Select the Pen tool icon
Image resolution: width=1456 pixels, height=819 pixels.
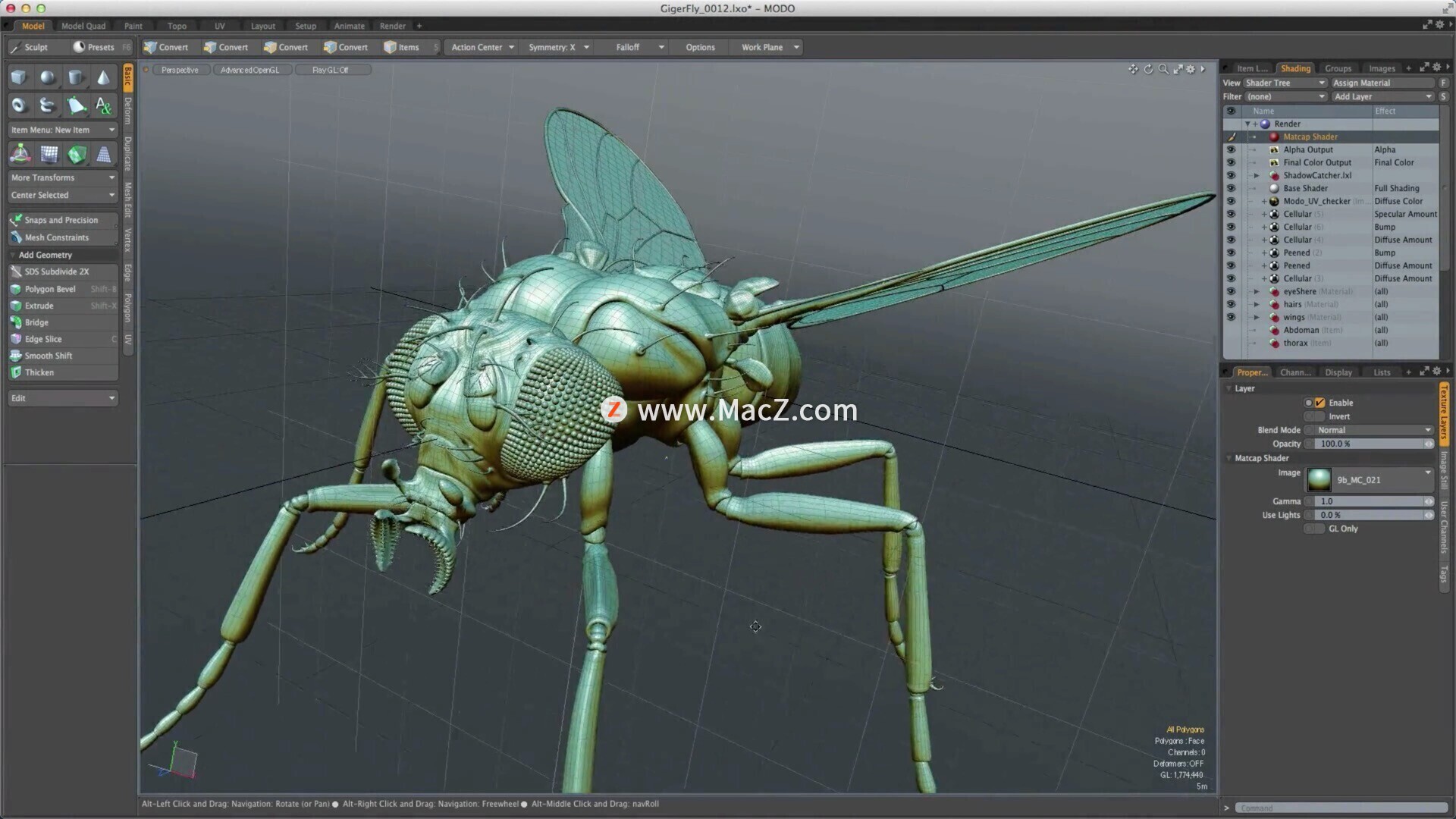(x=76, y=105)
